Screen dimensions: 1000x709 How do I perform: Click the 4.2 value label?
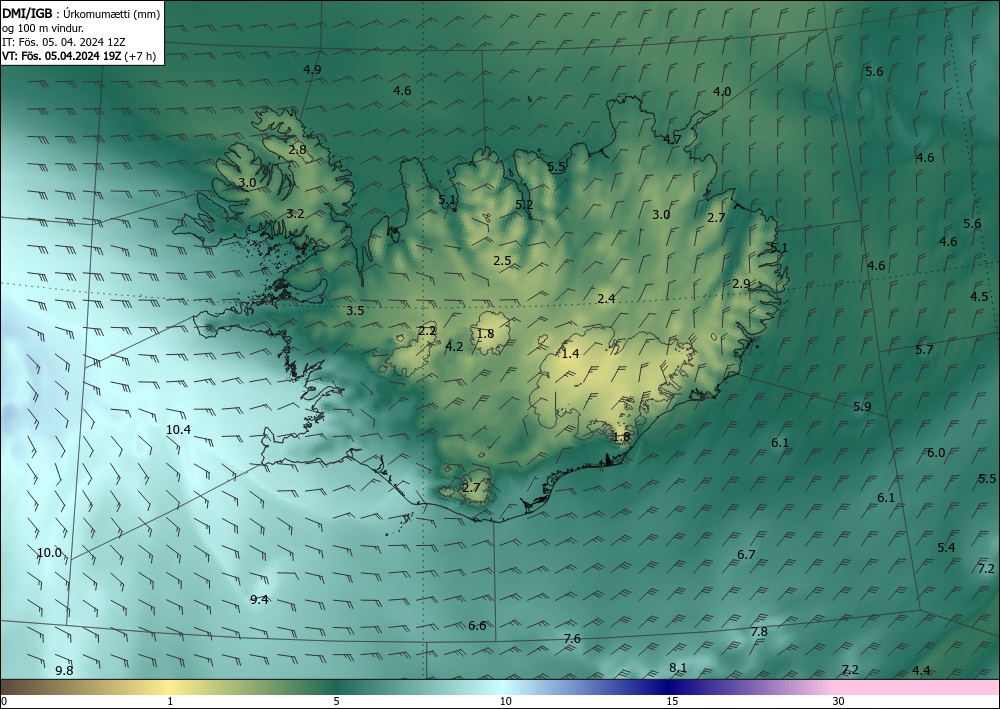click(x=454, y=347)
